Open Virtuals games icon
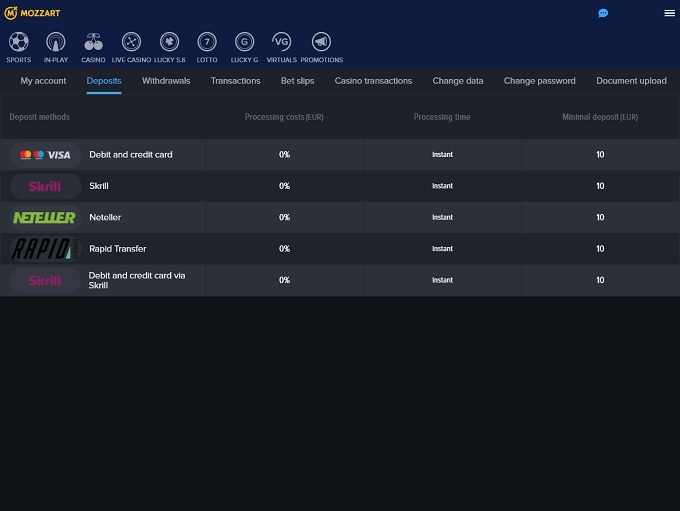The image size is (680, 511). 282,42
